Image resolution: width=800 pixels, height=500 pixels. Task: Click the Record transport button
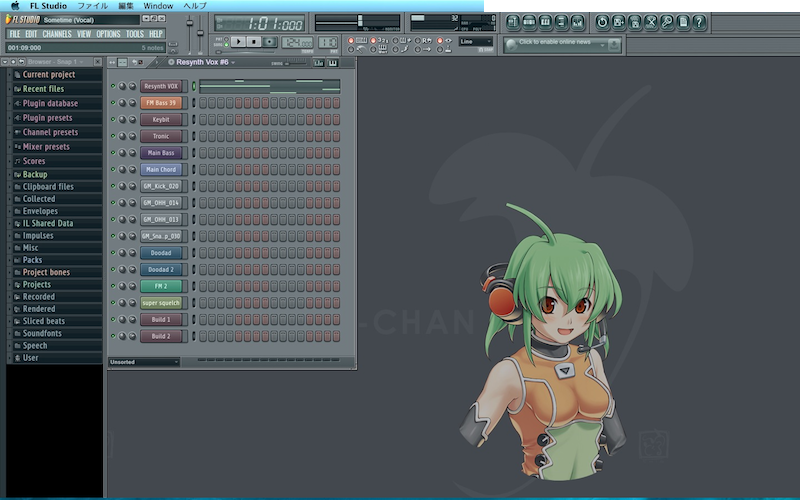tap(270, 42)
